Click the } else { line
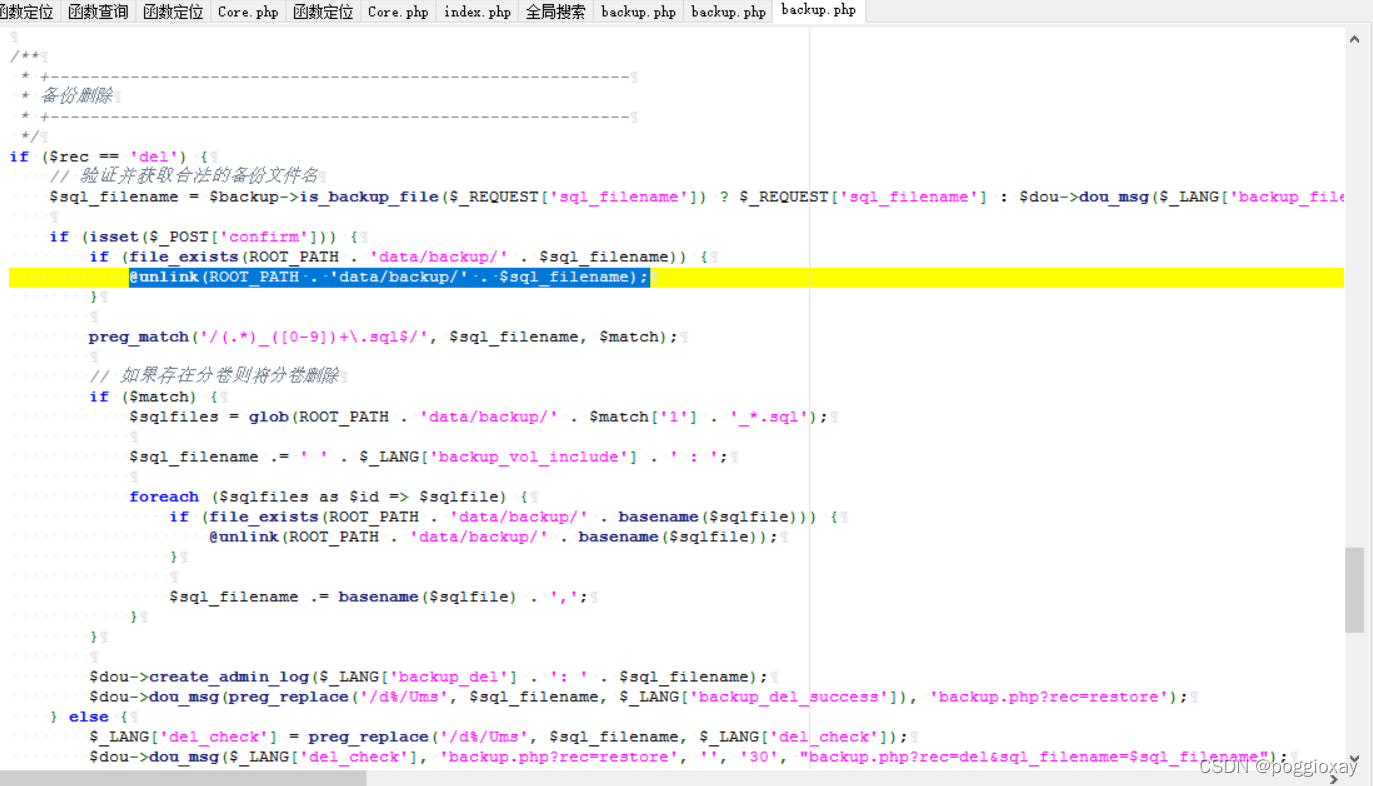Image resolution: width=1373 pixels, height=786 pixels. point(89,717)
